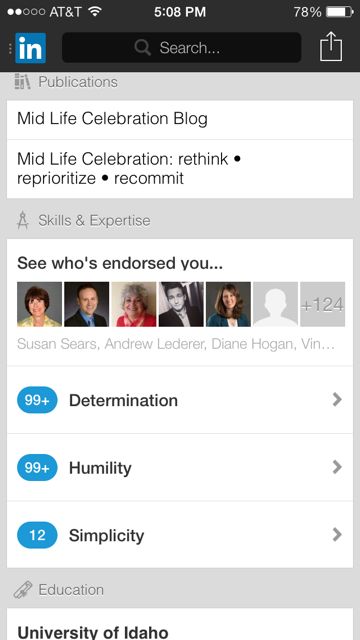
Task: Tap the LinkedIn logo icon
Action: (30, 48)
